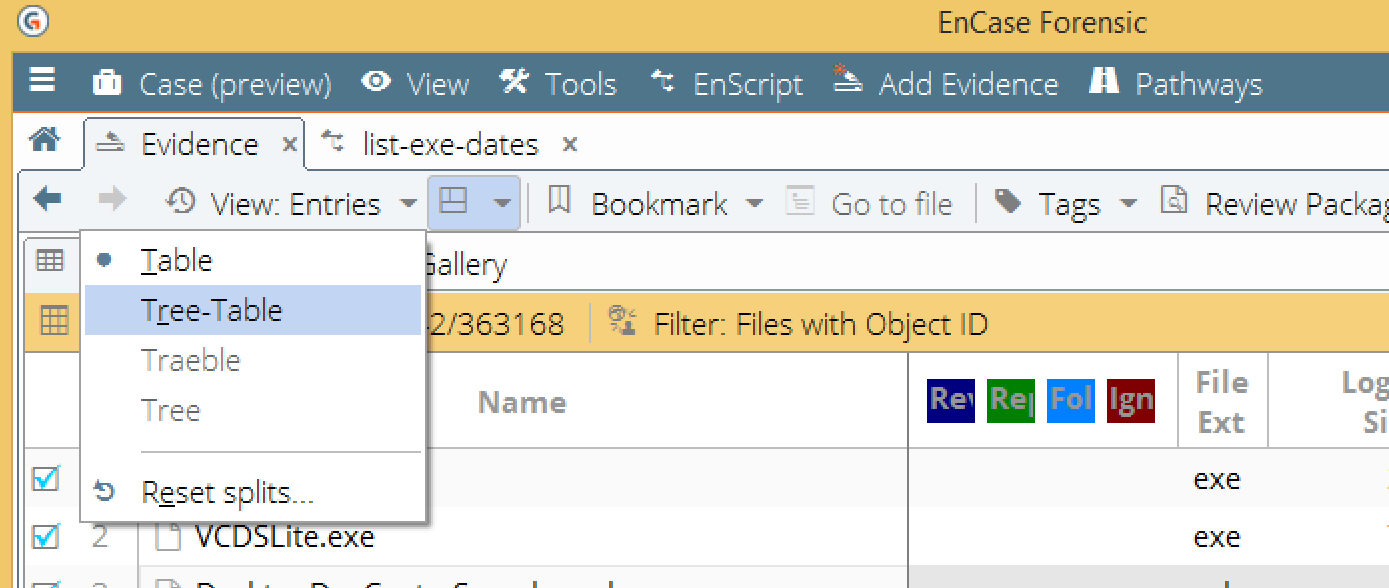The width and height of the screenshot is (1389, 588).
Task: Open the hamburger main menu
Action: (42, 81)
